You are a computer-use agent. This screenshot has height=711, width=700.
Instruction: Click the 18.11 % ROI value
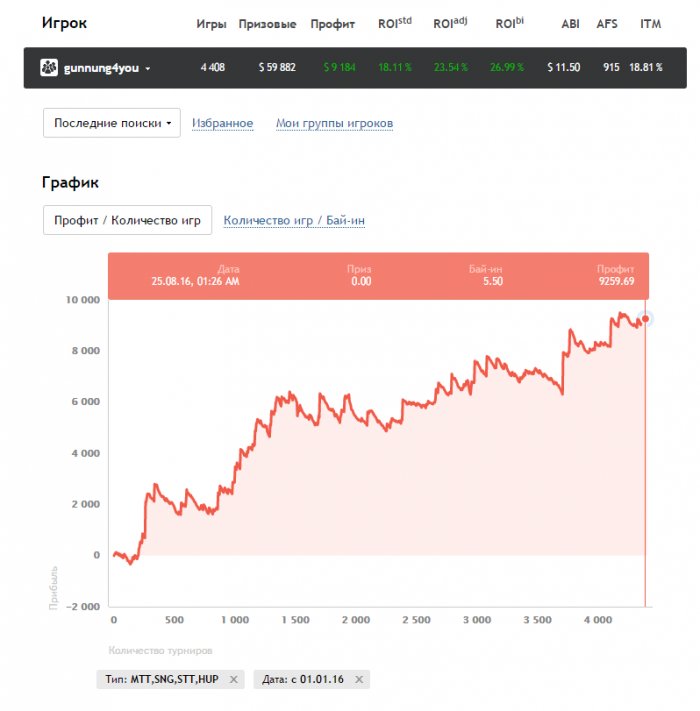coord(395,68)
